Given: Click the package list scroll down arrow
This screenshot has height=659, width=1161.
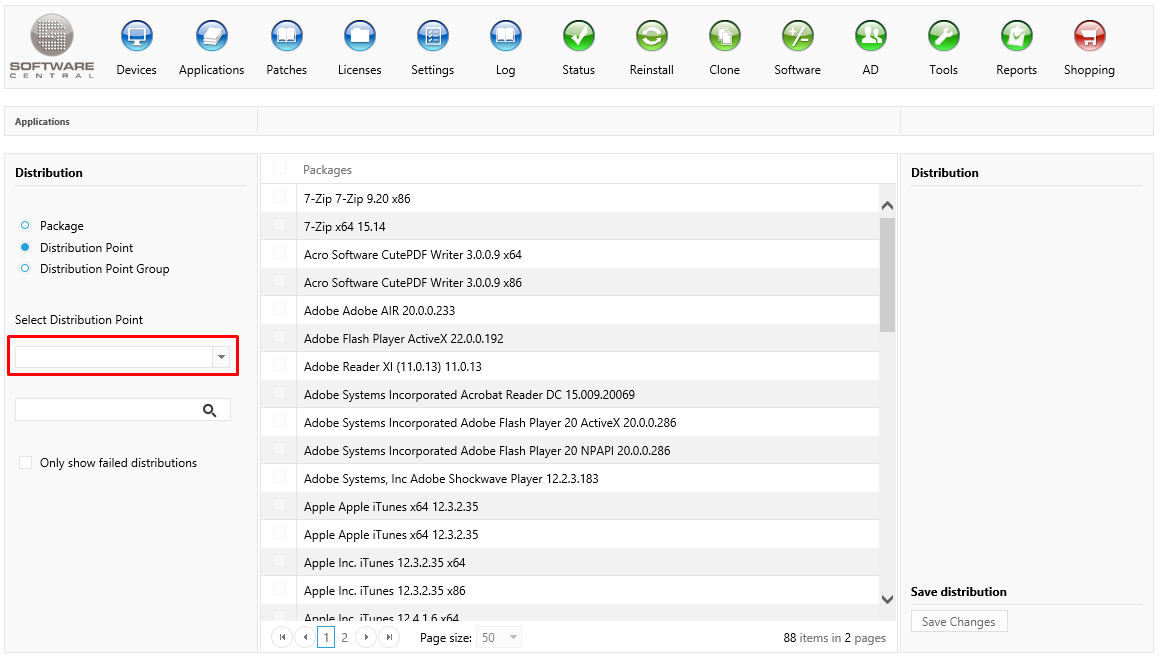Looking at the screenshot, I should 887,598.
